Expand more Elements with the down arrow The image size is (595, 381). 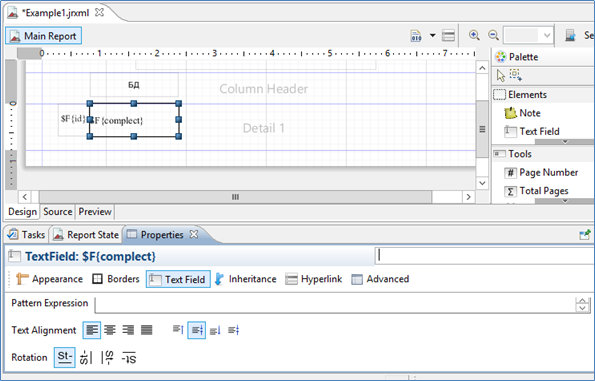tap(565, 142)
